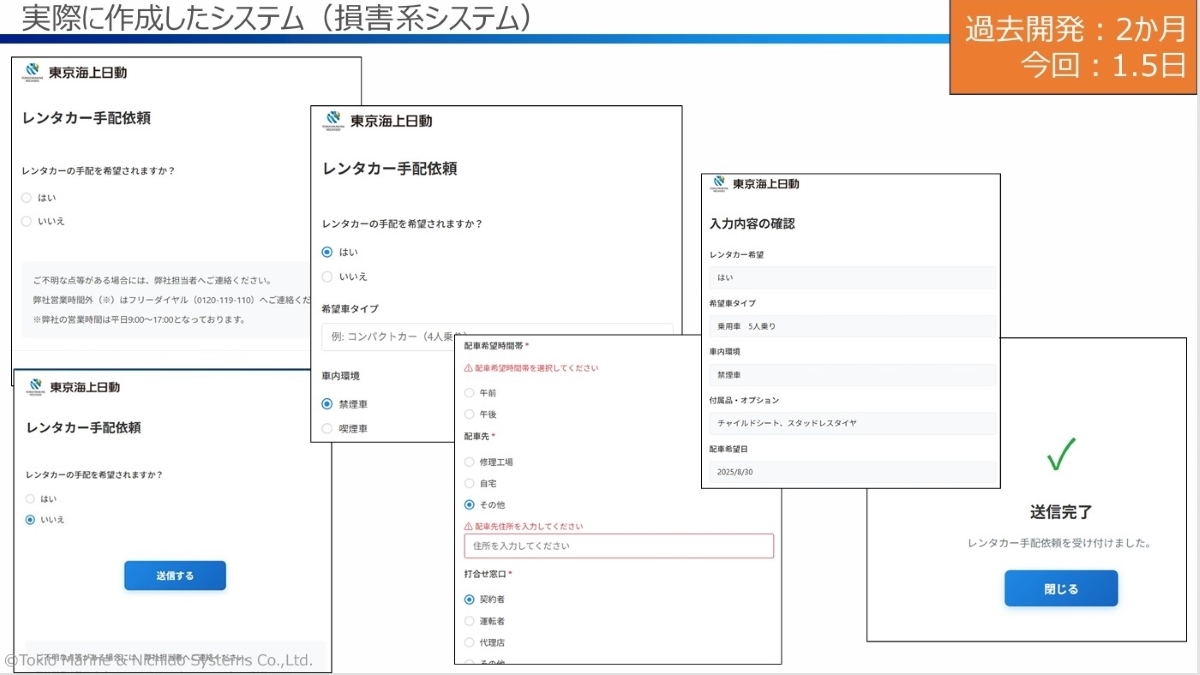
Task: Choose the 喫煙車 radio option
Action: point(327,428)
